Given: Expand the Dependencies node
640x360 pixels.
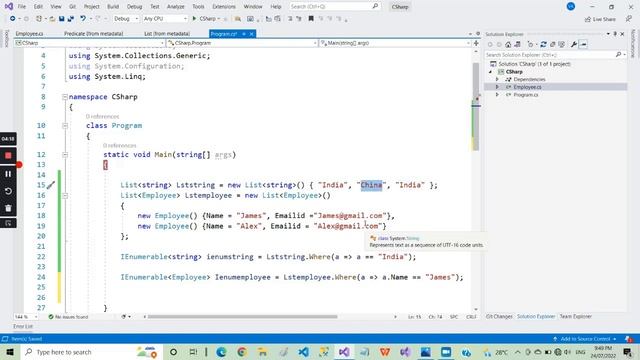Looking at the screenshot, I should point(497,80).
